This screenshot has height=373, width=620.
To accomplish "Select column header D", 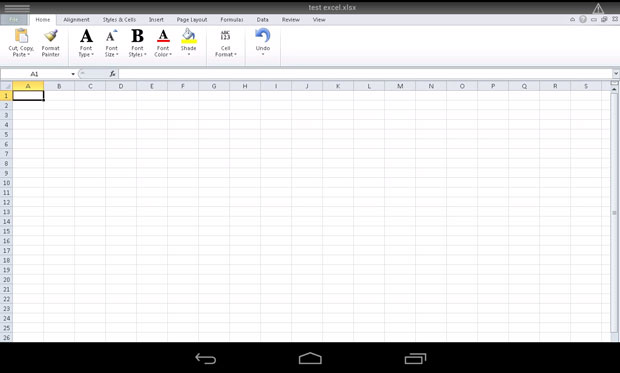I will (x=121, y=86).
